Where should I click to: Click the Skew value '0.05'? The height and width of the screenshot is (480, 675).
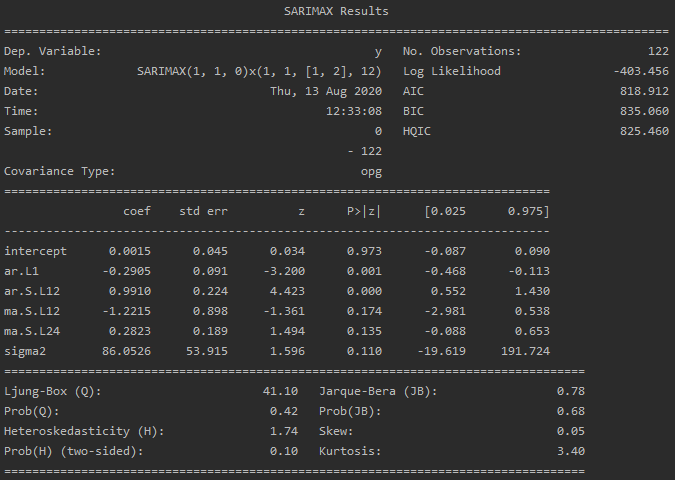[571, 431]
